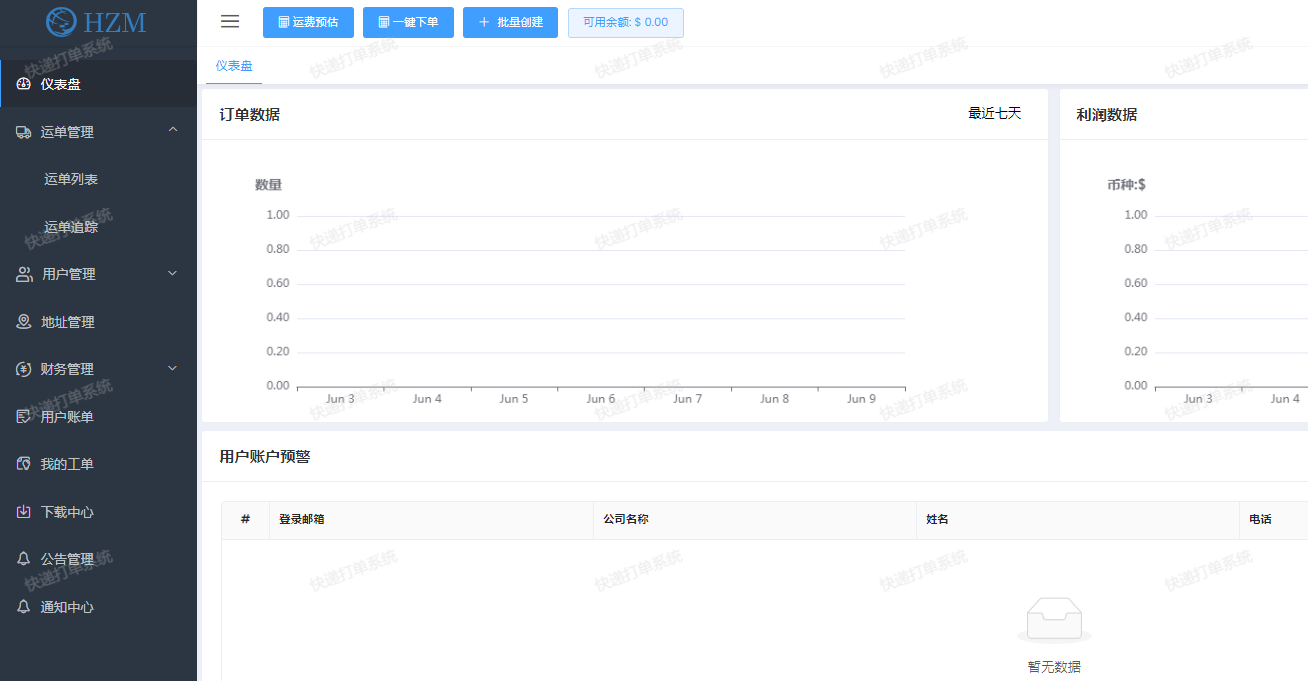Image resolution: width=1308 pixels, height=681 pixels.
Task: Click the download icon for 下载中心
Action: [x=24, y=512]
